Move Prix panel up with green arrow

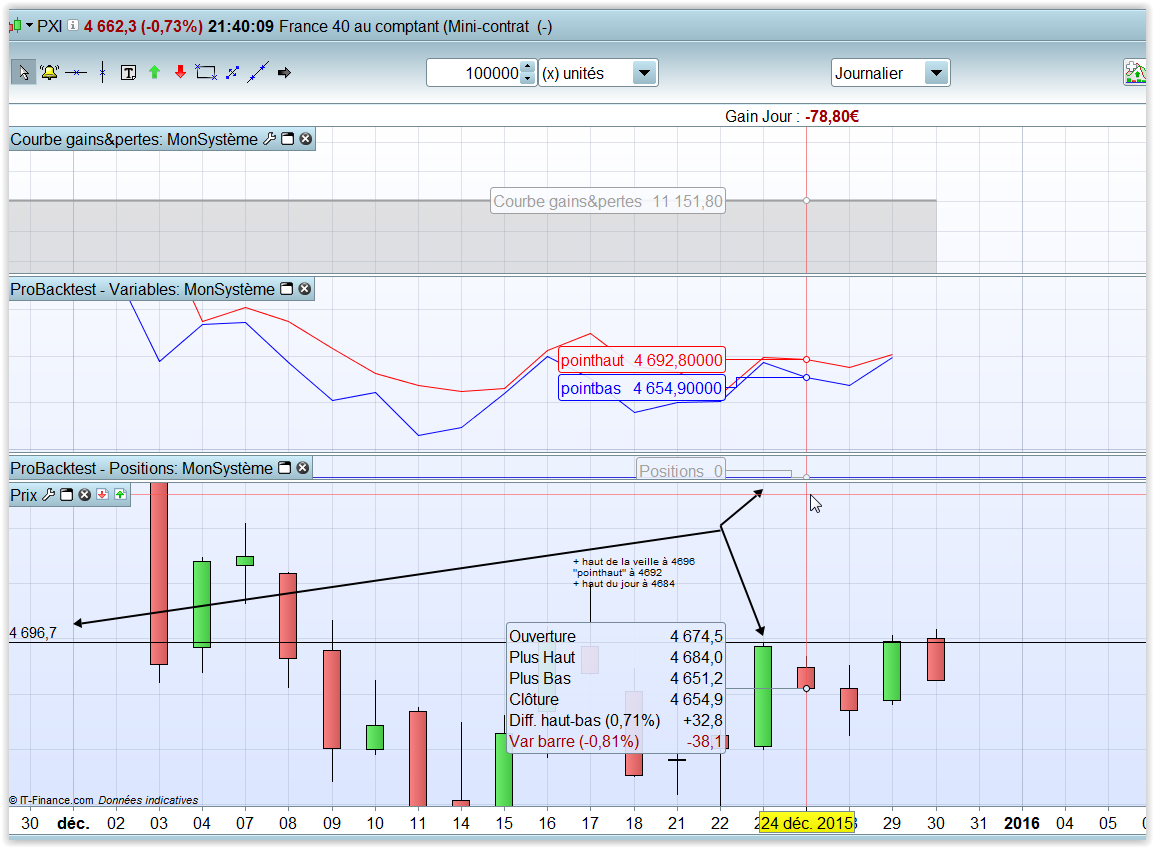120,495
